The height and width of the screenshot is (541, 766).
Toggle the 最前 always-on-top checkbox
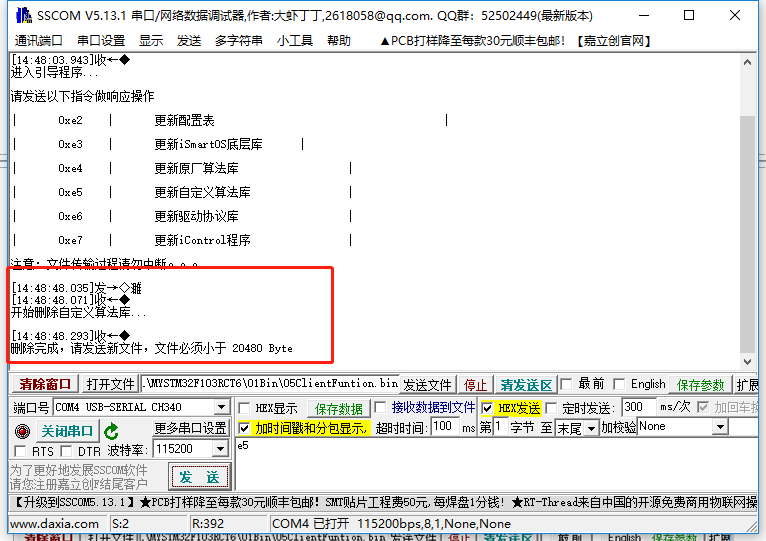(567, 384)
